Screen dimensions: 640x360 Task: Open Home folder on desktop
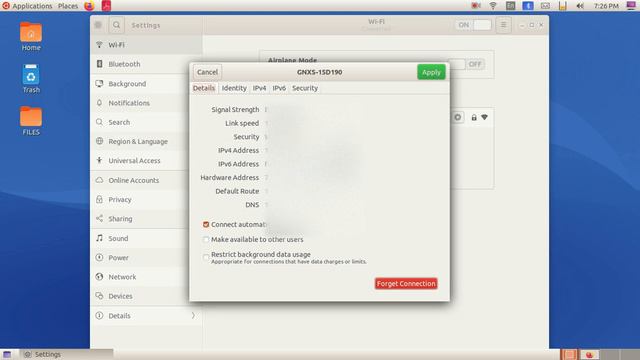pos(31,36)
